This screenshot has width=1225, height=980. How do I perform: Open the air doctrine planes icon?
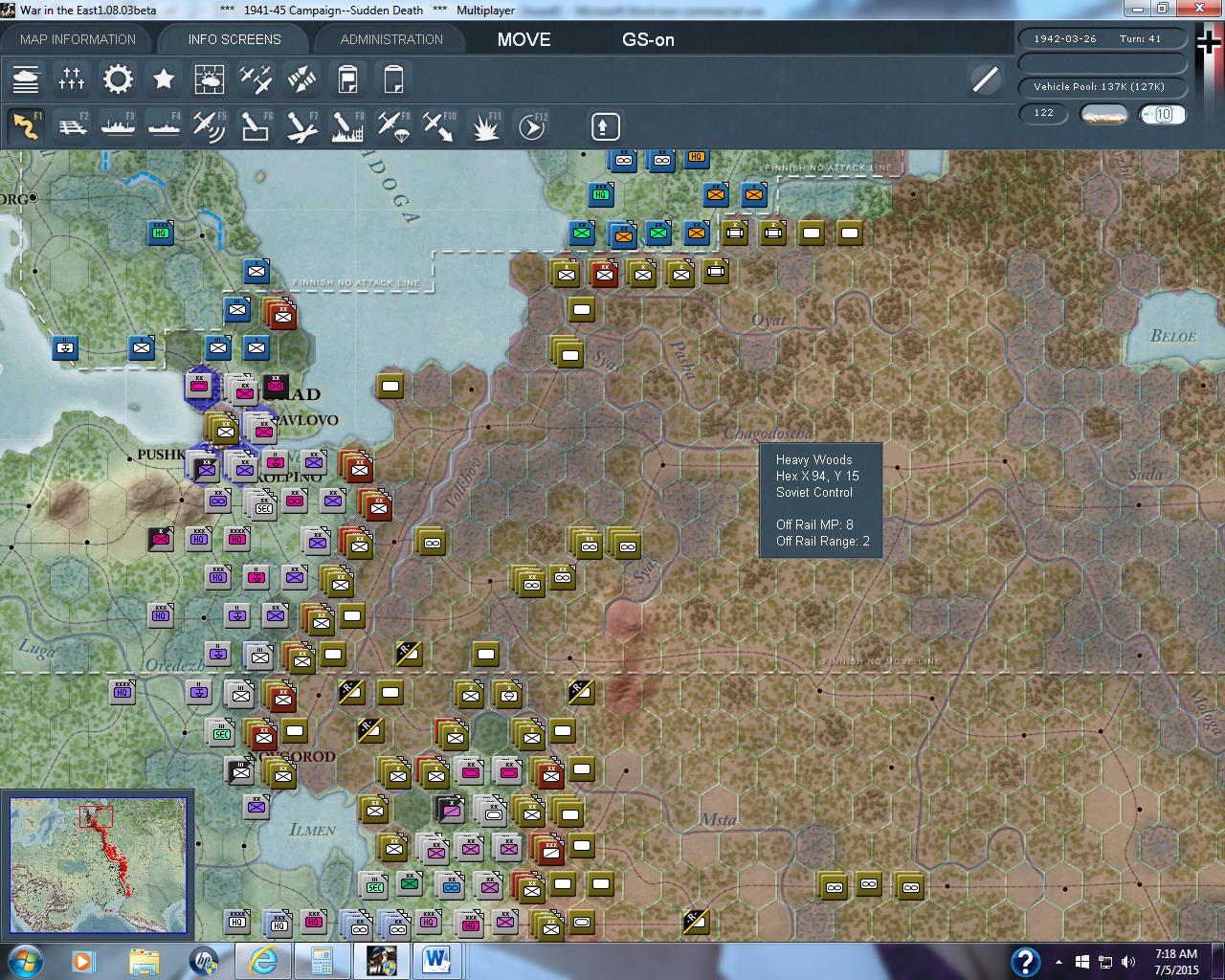(x=256, y=78)
